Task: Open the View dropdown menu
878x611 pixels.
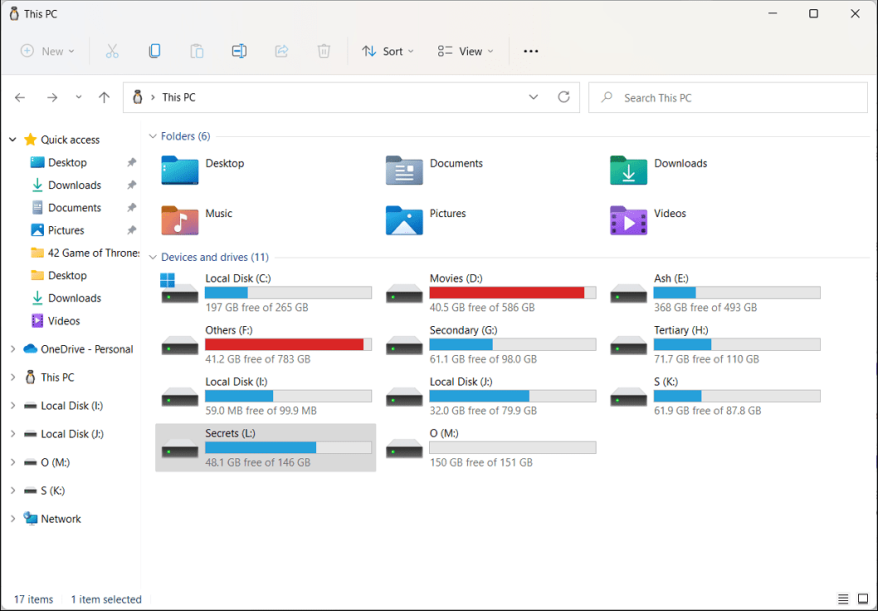Action: click(465, 51)
